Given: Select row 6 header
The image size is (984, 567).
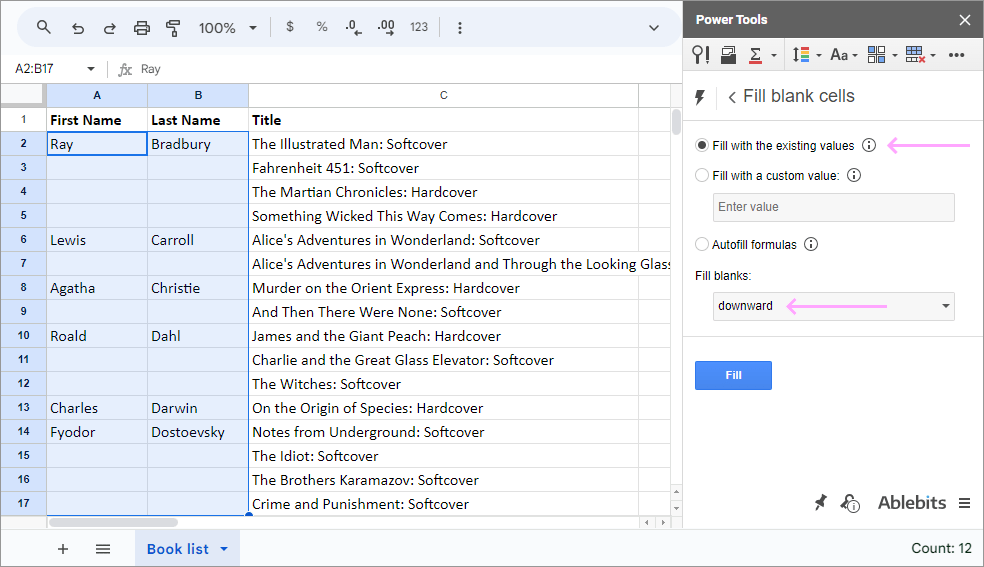Looking at the screenshot, I should pos(23,240).
